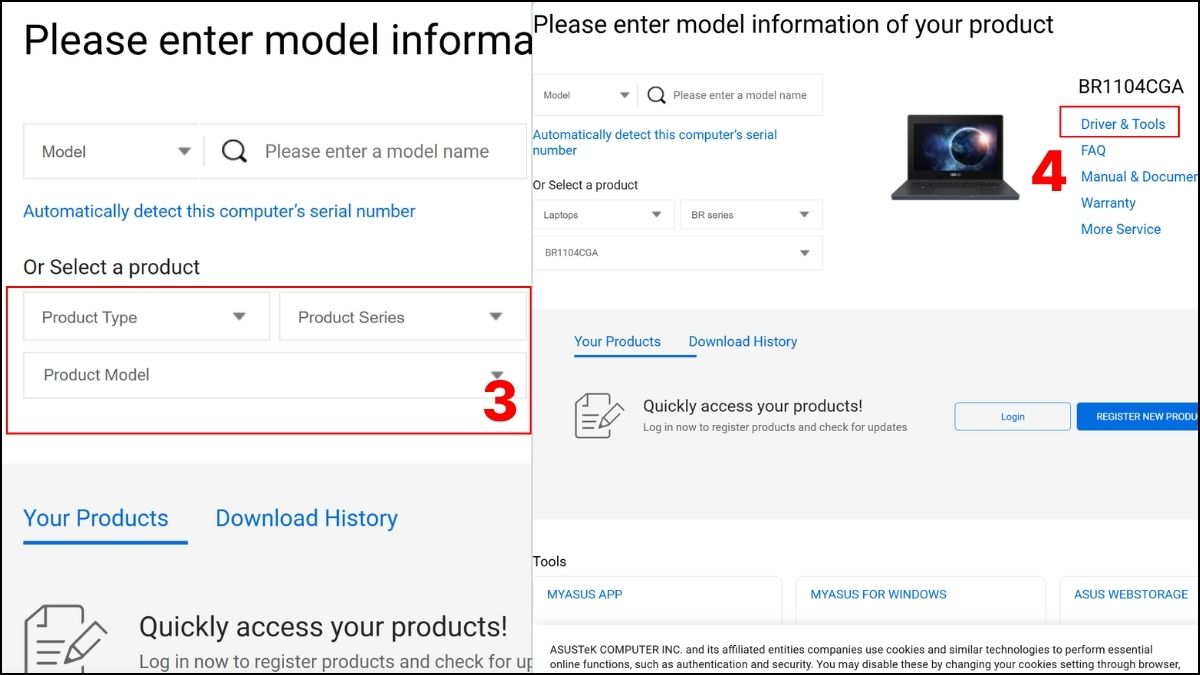Viewport: 1200px width, 675px height.
Task: Open Laptops product type dropdown
Action: [603, 215]
